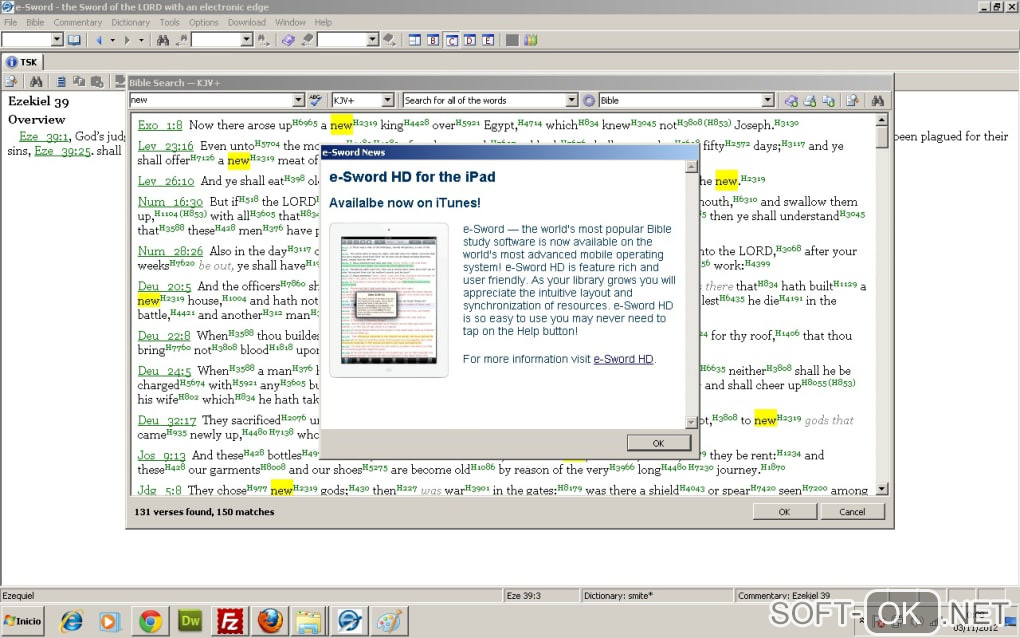
Task: Click the document edit icon in Bible Search
Action: point(852,101)
